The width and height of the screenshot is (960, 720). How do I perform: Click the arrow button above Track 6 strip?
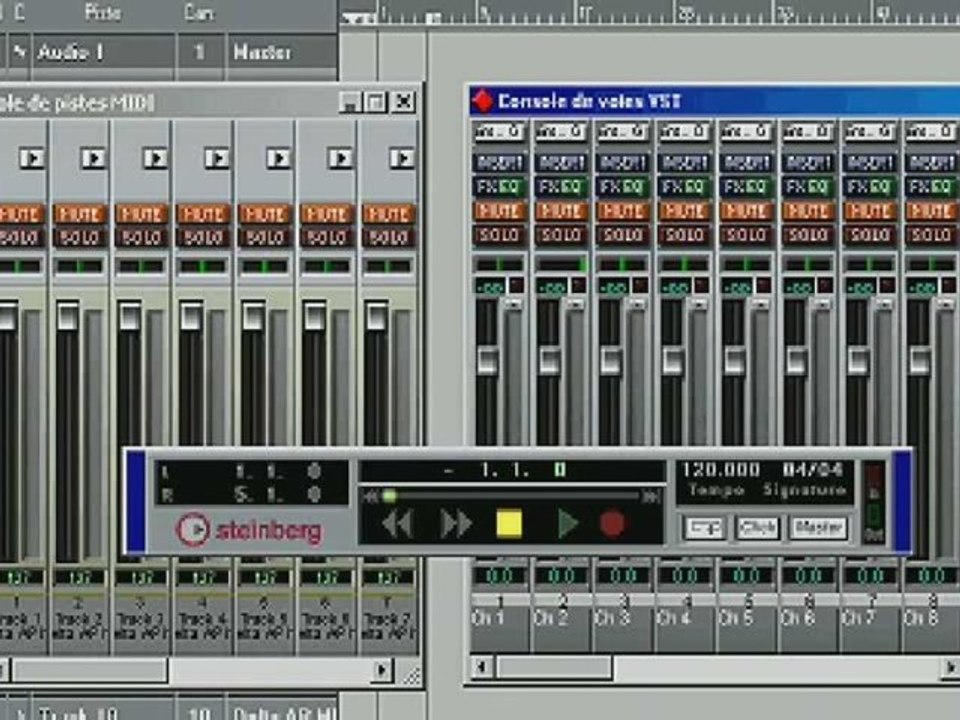point(340,159)
